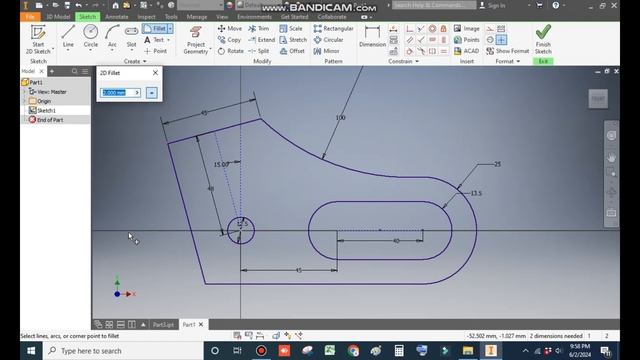Select the Dimension tool
640x360 pixels.
(372, 37)
